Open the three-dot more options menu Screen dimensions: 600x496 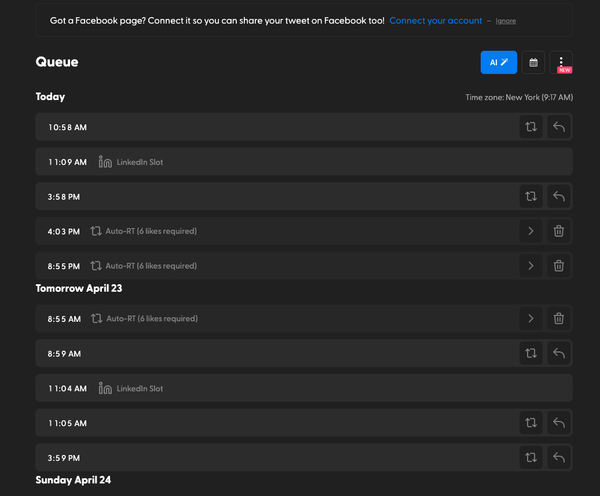click(561, 62)
